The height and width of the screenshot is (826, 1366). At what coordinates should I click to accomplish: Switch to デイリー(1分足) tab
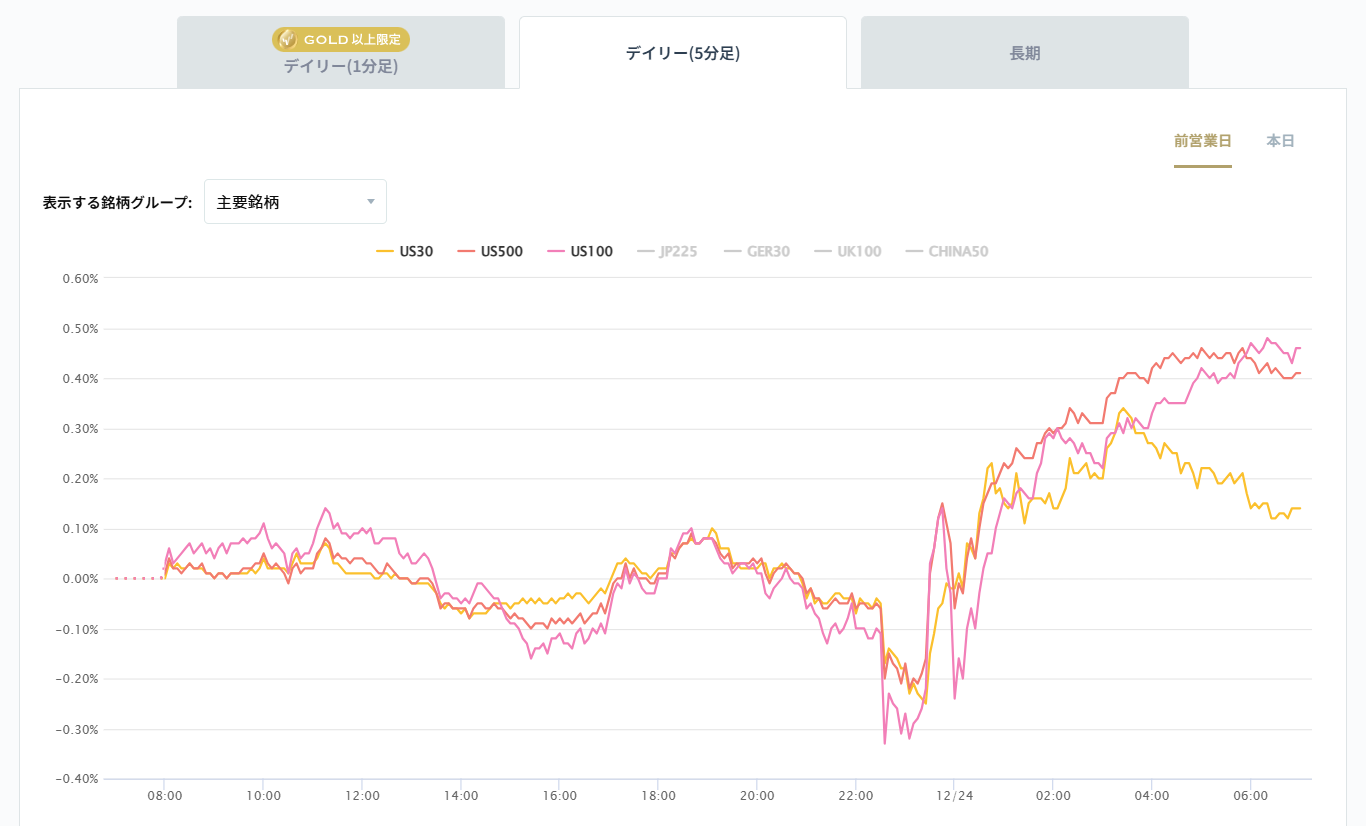341,67
